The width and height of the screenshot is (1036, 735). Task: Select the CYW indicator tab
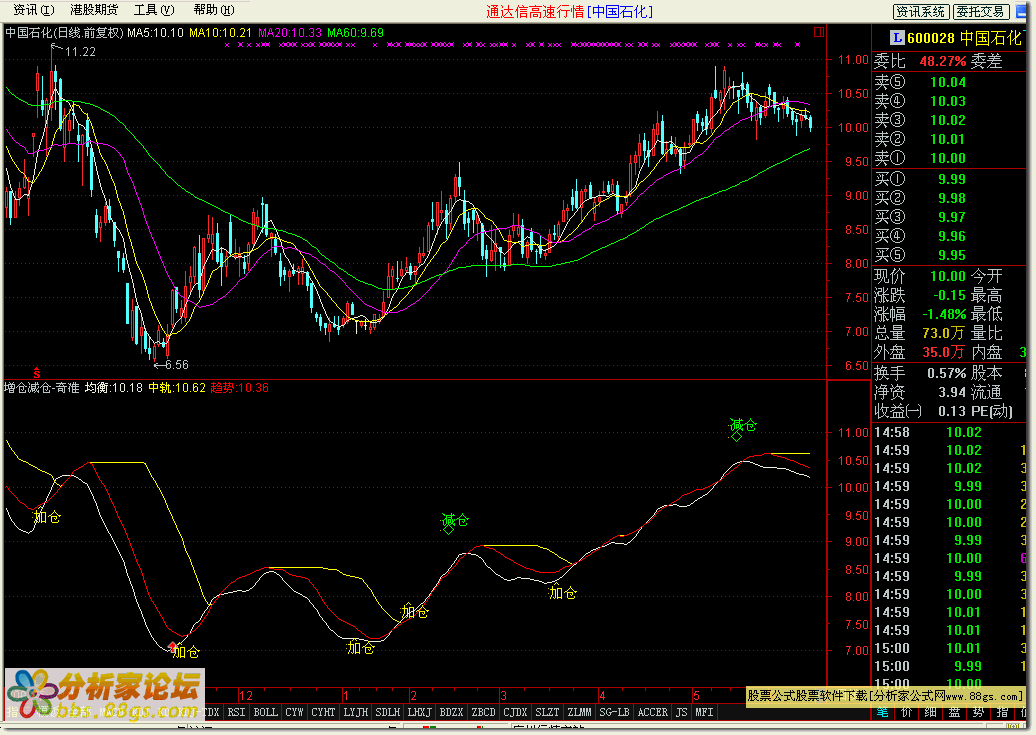tap(294, 712)
